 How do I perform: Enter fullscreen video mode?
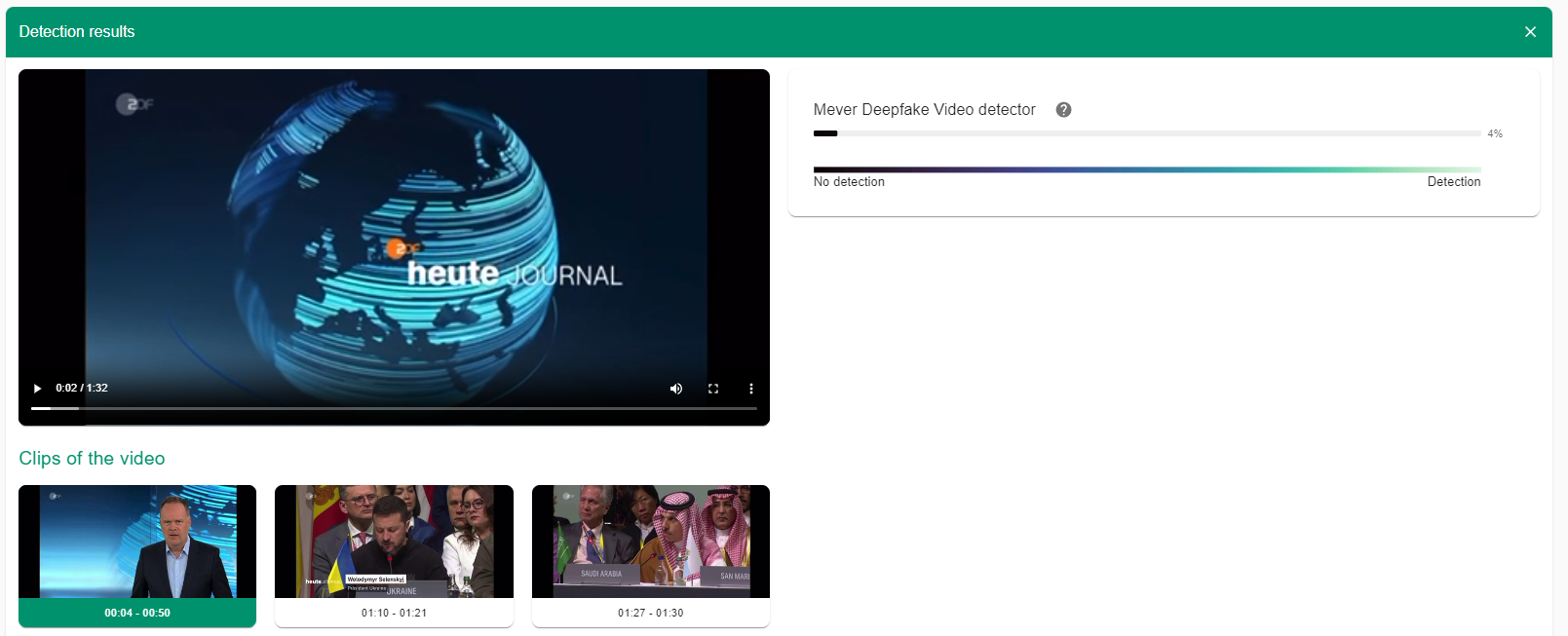[713, 389]
